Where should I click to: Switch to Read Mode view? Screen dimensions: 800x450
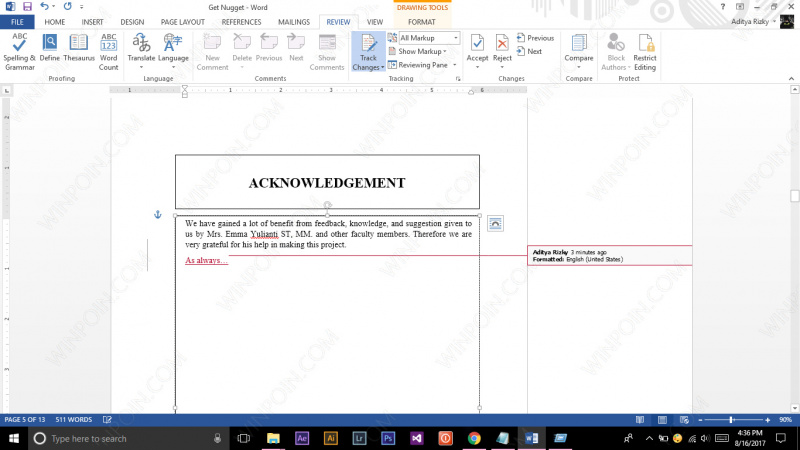click(x=640, y=420)
